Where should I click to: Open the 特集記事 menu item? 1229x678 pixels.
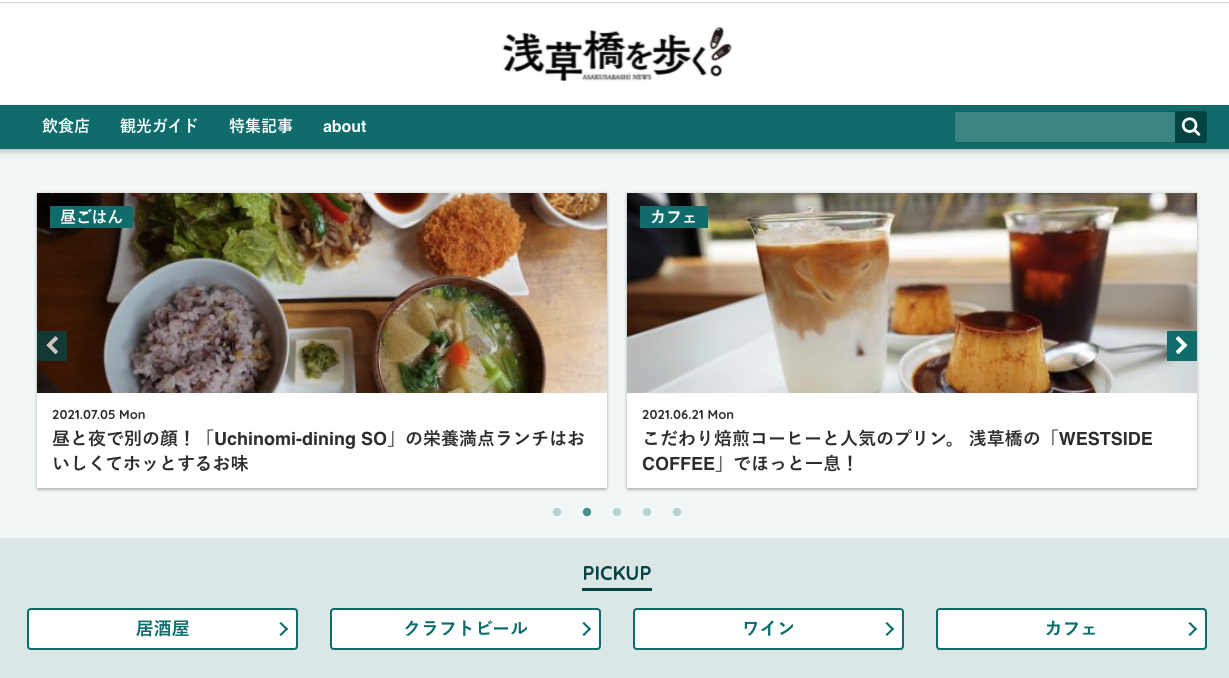coord(261,126)
